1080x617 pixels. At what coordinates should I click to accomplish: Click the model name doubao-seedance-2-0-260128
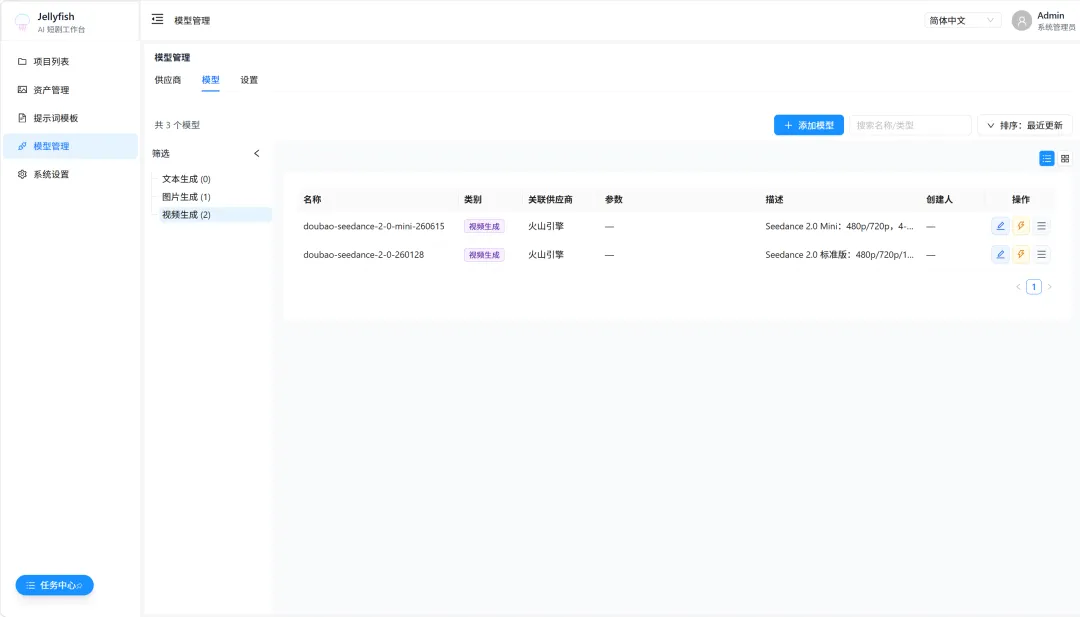click(364, 255)
